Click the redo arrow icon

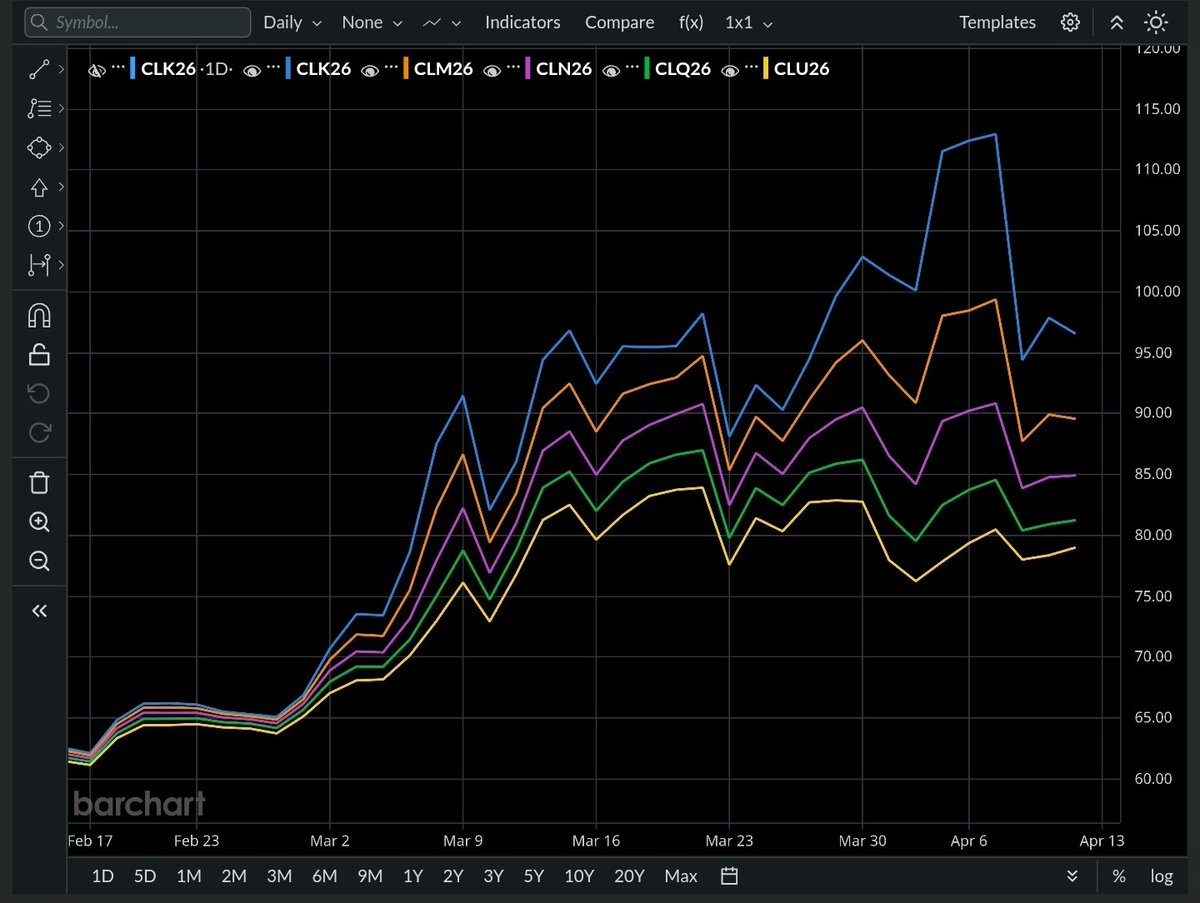pos(39,432)
